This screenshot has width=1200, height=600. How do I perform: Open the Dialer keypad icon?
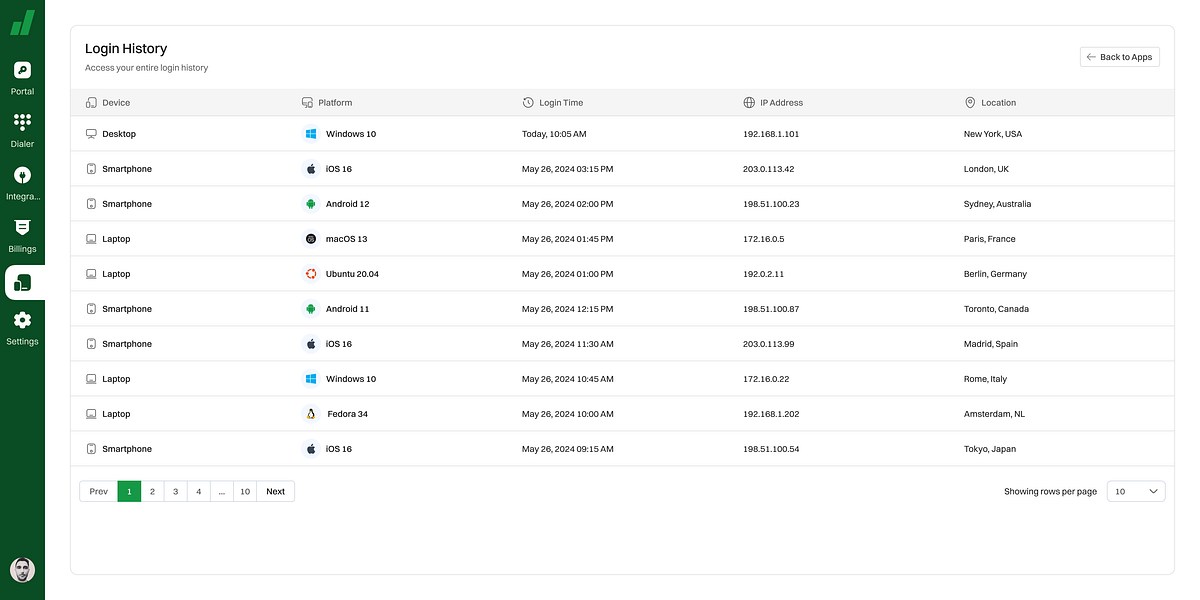pos(22,122)
